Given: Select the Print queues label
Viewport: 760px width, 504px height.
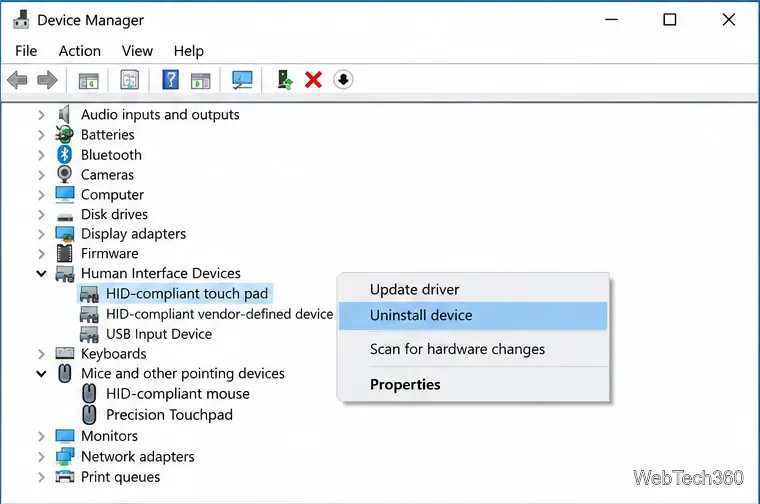Looking at the screenshot, I should pos(120,477).
